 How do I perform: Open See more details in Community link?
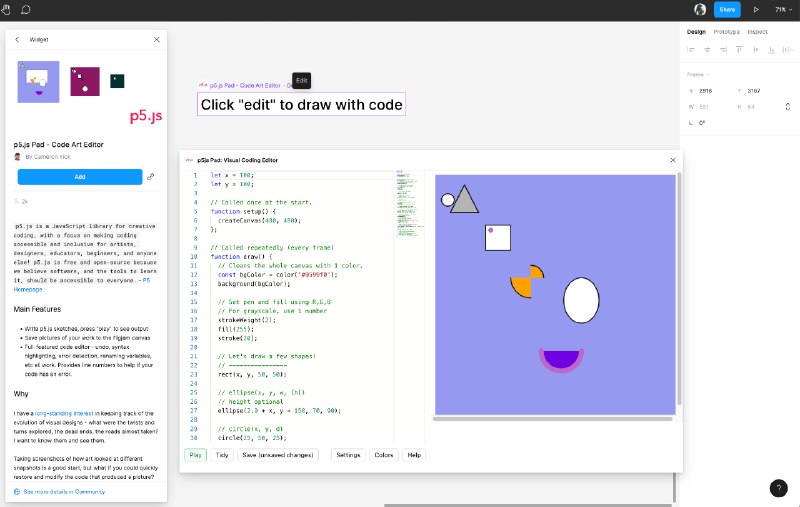pyautogui.click(x=63, y=492)
